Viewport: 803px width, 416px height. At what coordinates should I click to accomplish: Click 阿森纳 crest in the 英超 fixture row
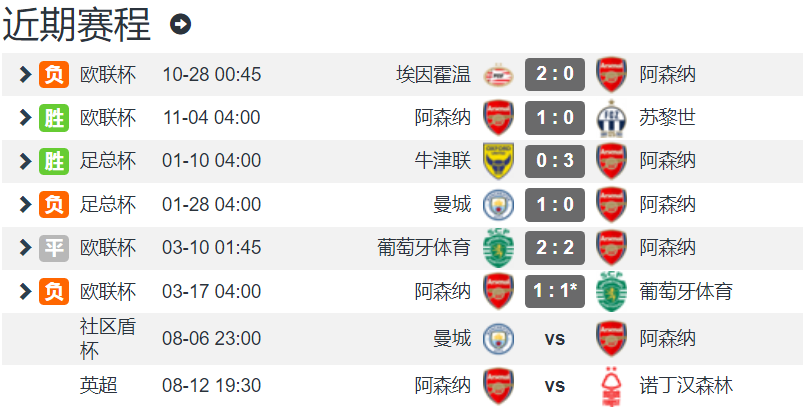497,386
